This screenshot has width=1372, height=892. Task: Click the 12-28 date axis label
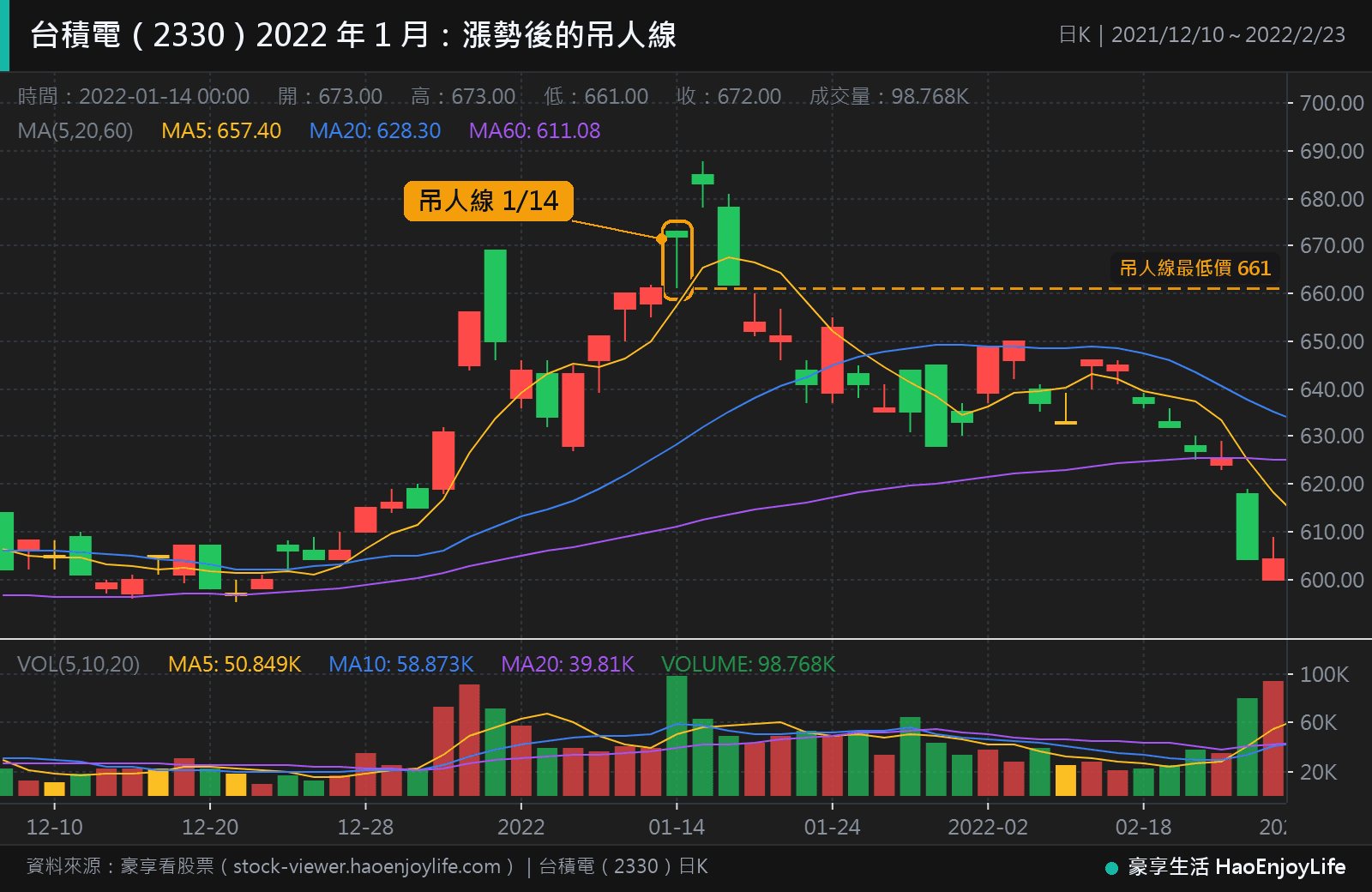click(365, 828)
